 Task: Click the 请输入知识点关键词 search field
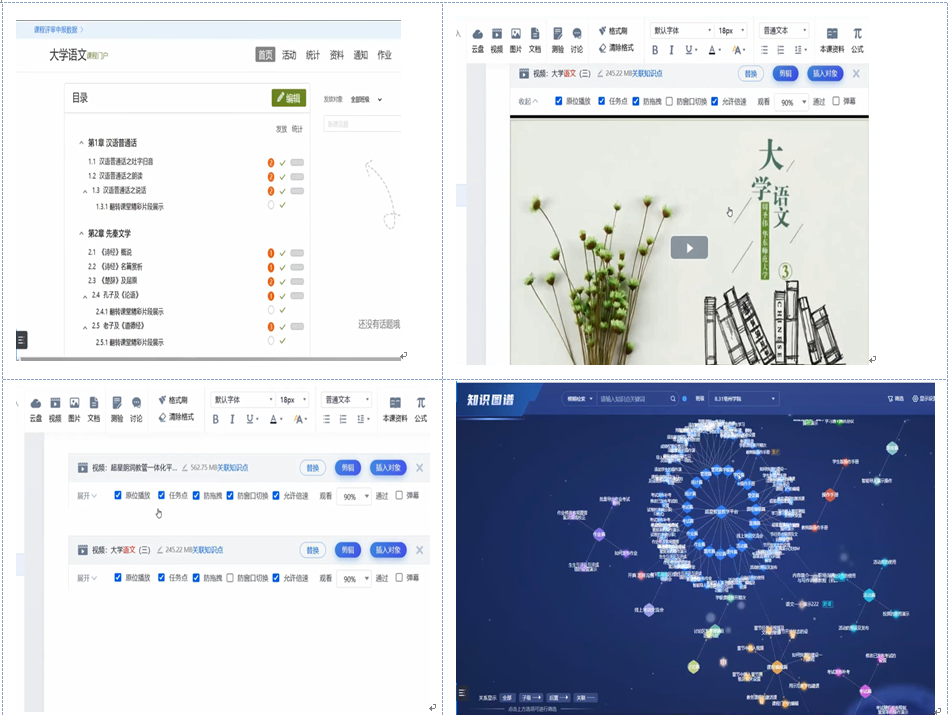coord(632,398)
